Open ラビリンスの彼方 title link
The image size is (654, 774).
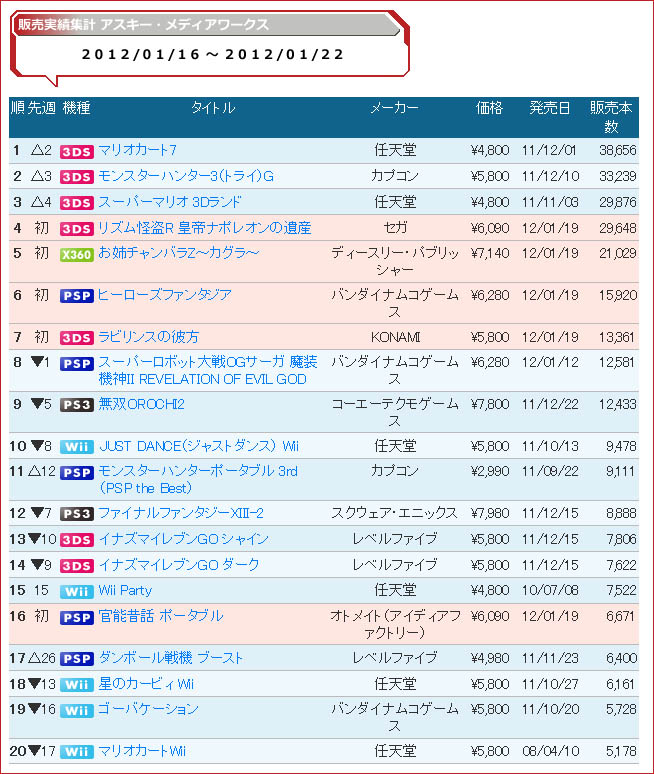point(149,337)
